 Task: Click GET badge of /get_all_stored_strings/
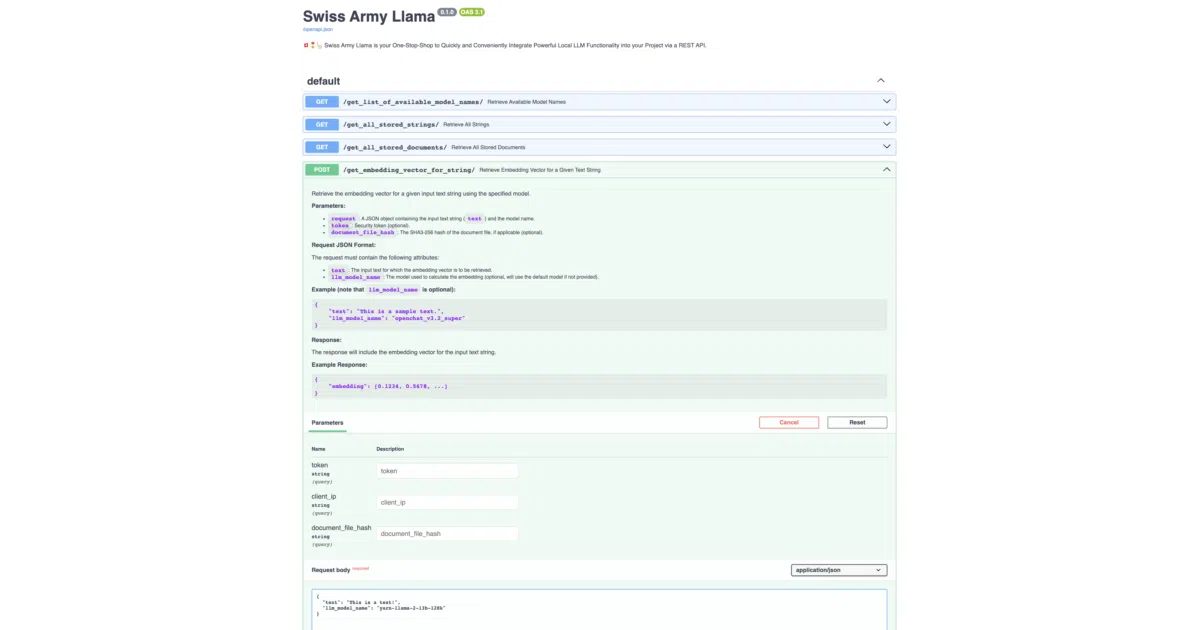[x=322, y=124]
